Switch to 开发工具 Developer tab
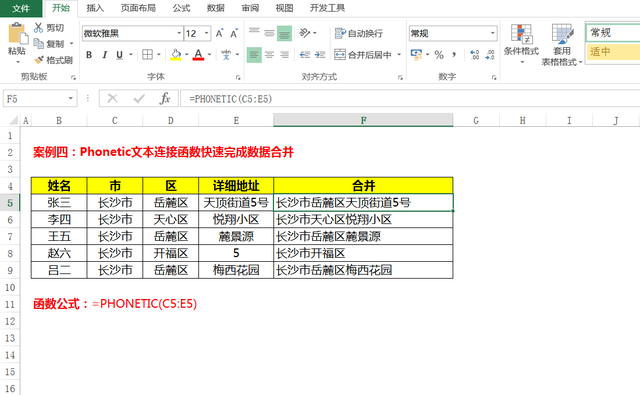 pyautogui.click(x=327, y=8)
